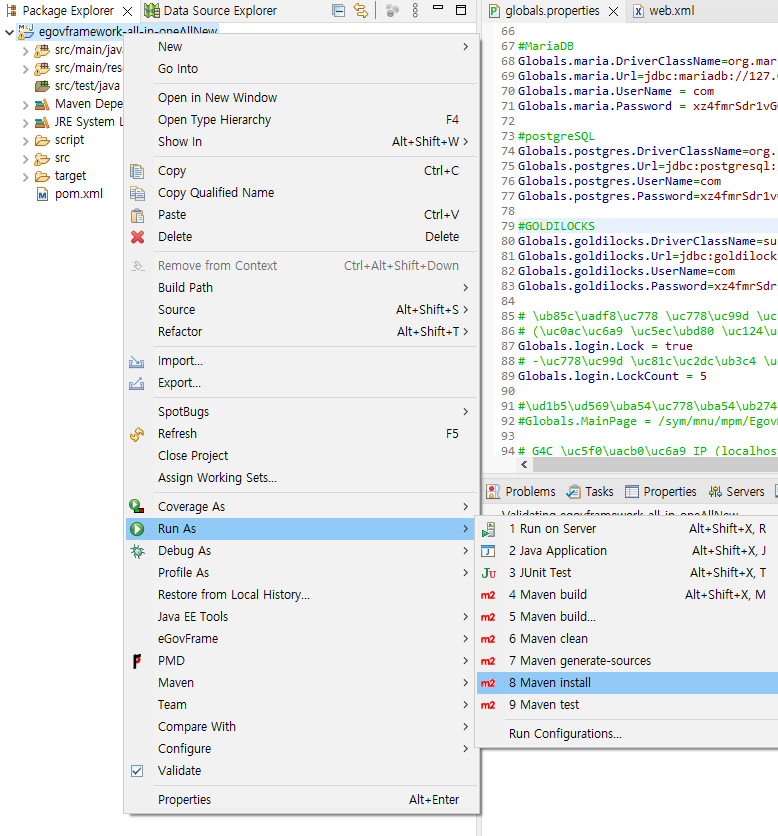The height and width of the screenshot is (836, 778).
Task: Toggle the Validate checkbox
Action: pos(137,771)
